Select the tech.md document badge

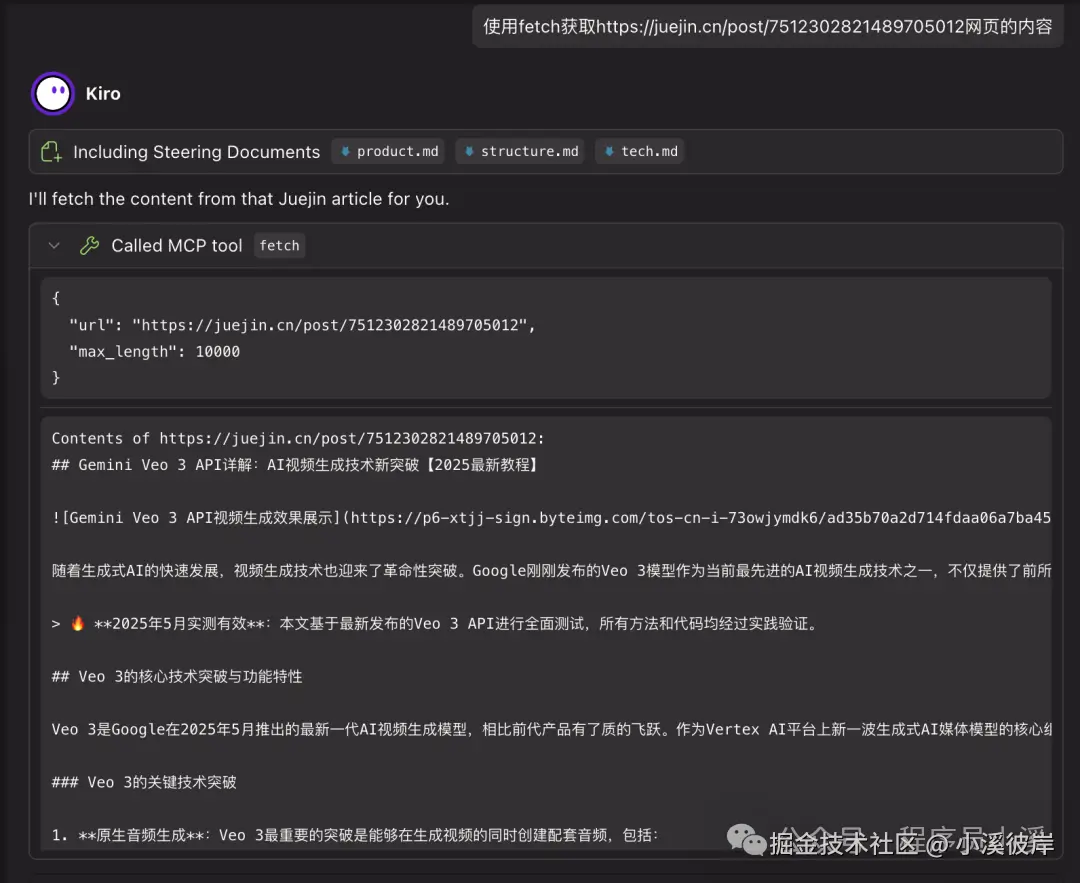[x=640, y=151]
